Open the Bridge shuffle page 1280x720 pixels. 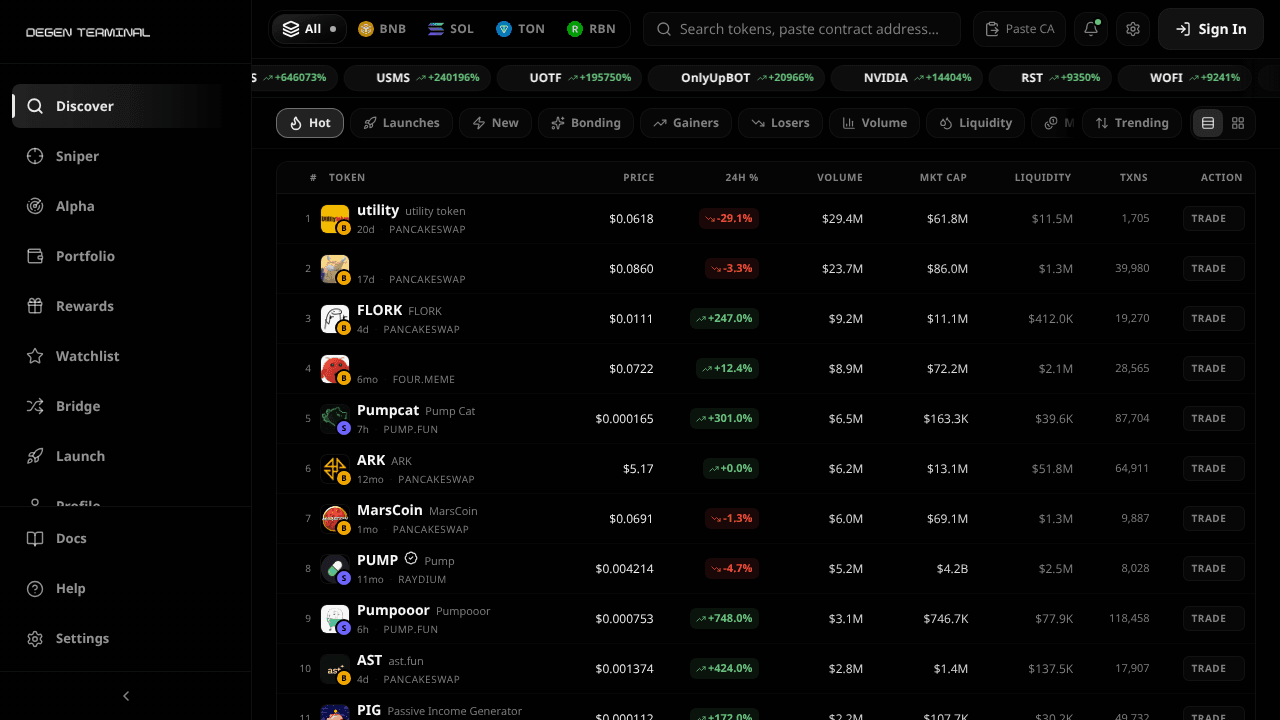118,406
